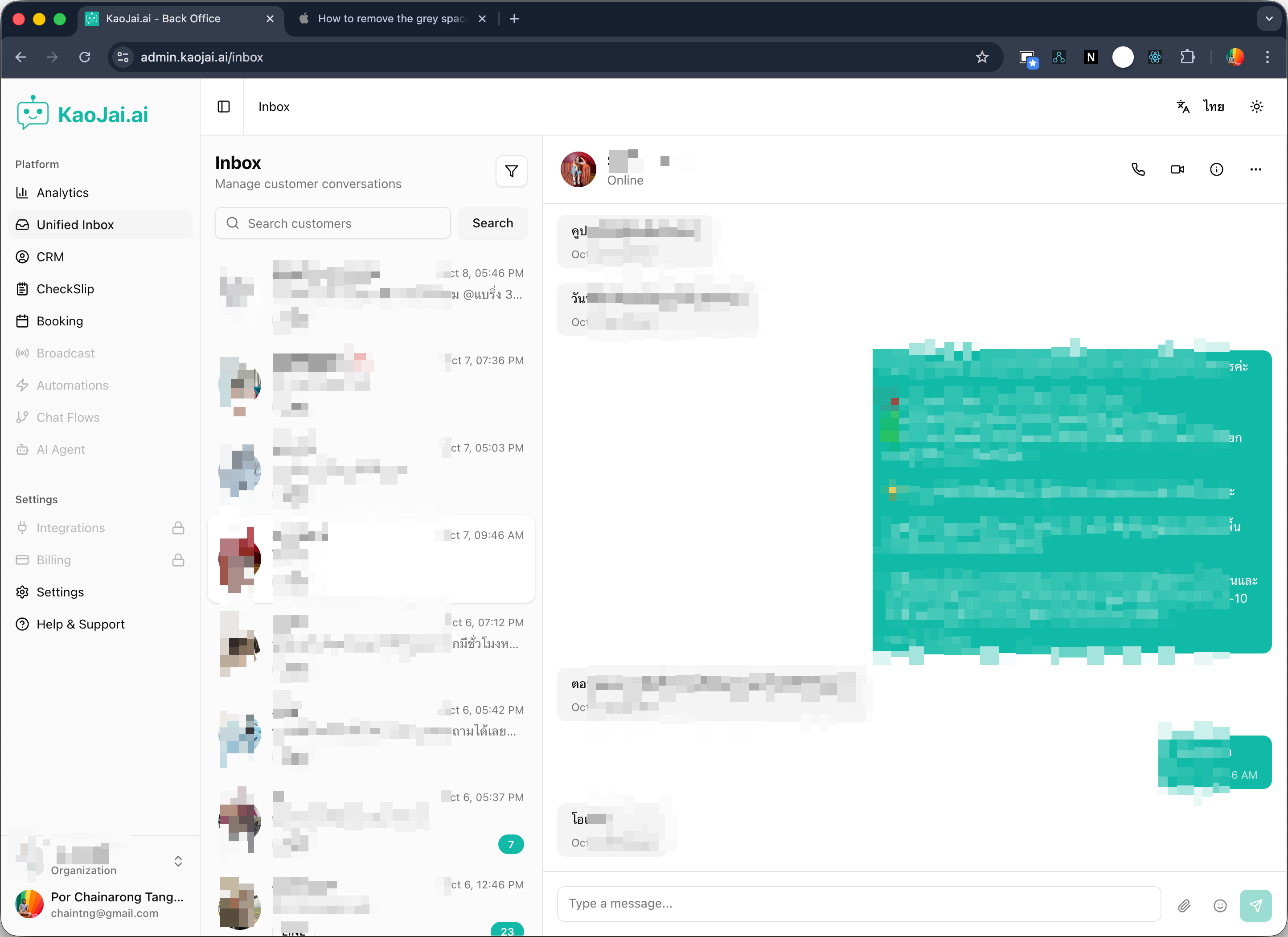Open the chat more options ellipsis
This screenshot has width=1288, height=937.
[1255, 169]
